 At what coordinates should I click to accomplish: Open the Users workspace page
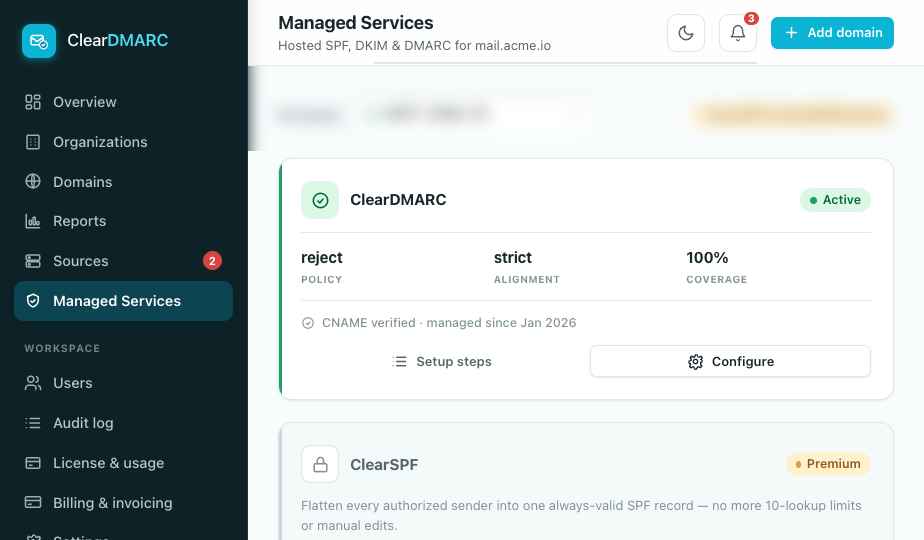tap(123, 383)
